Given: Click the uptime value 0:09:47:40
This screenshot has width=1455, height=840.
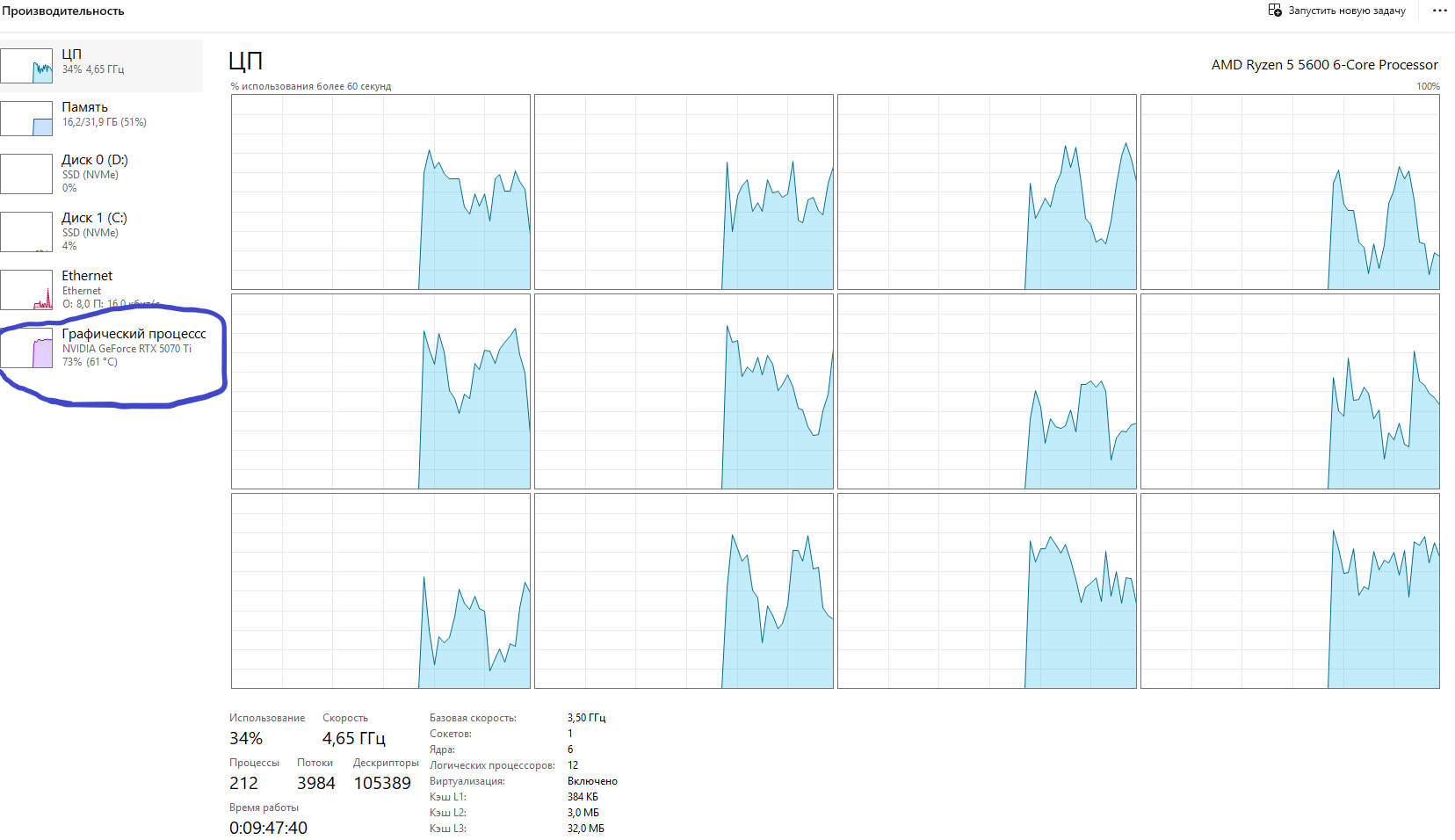Looking at the screenshot, I should pos(269,829).
